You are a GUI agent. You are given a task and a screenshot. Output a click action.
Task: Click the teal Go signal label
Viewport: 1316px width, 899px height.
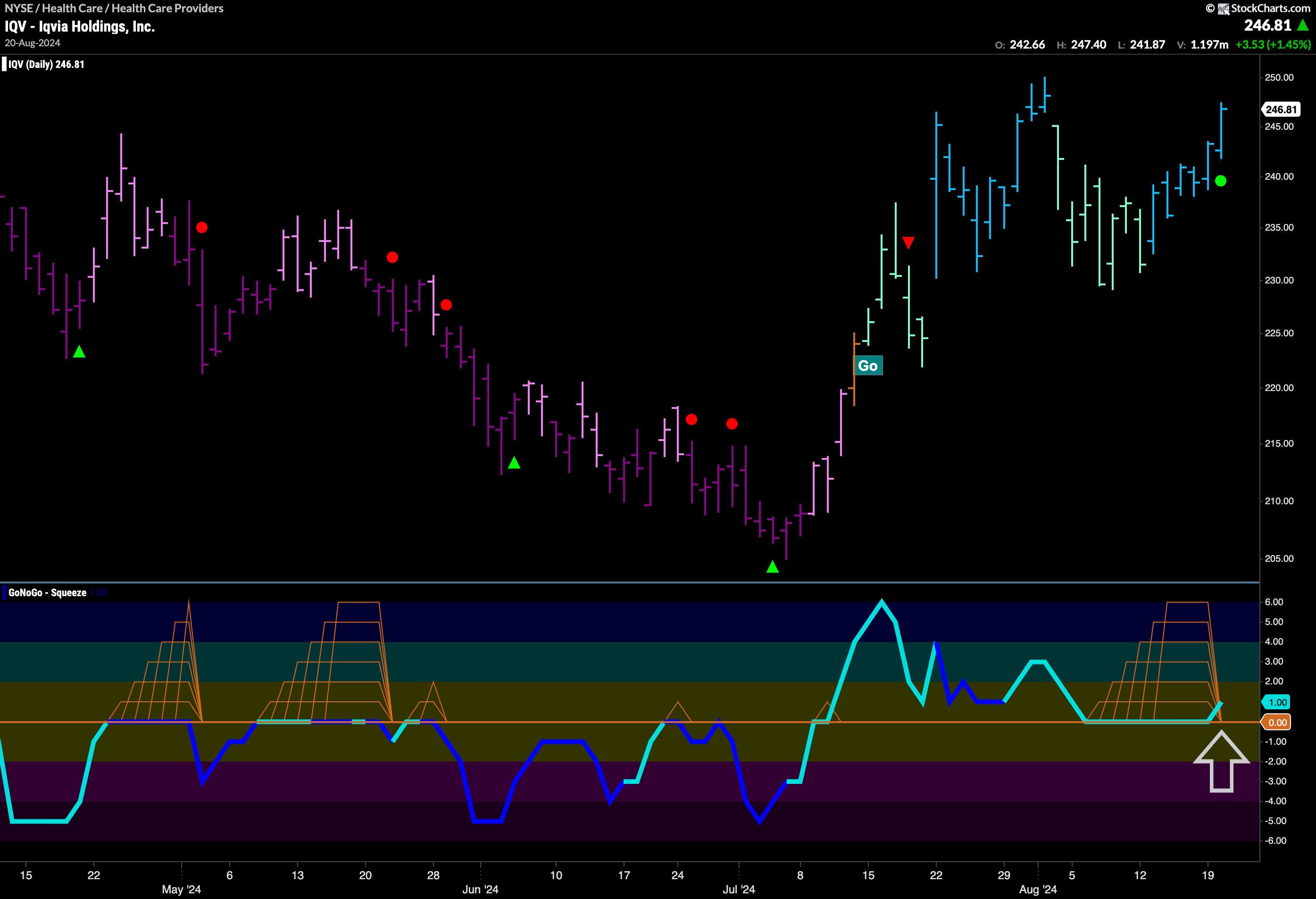(867, 366)
